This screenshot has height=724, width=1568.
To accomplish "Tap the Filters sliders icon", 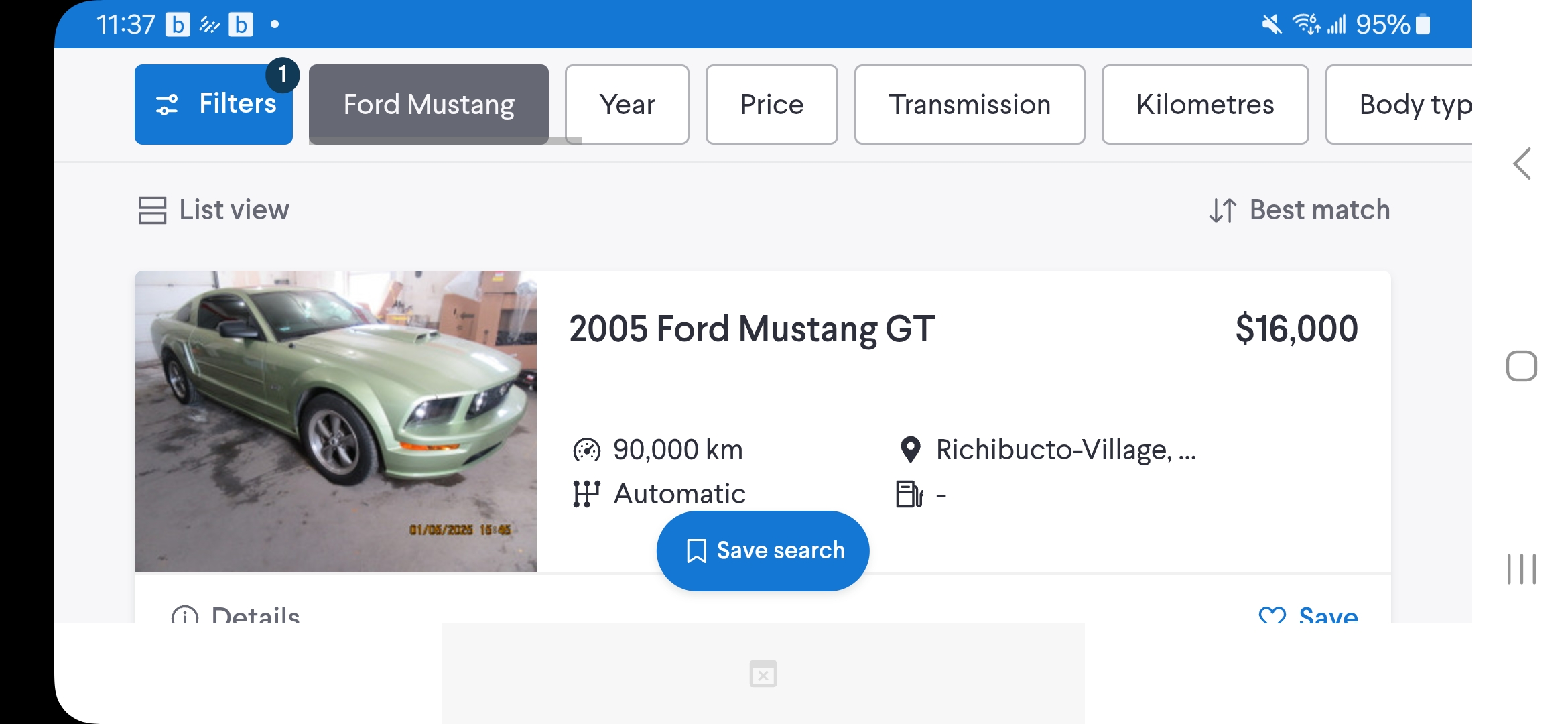I will pos(167,105).
